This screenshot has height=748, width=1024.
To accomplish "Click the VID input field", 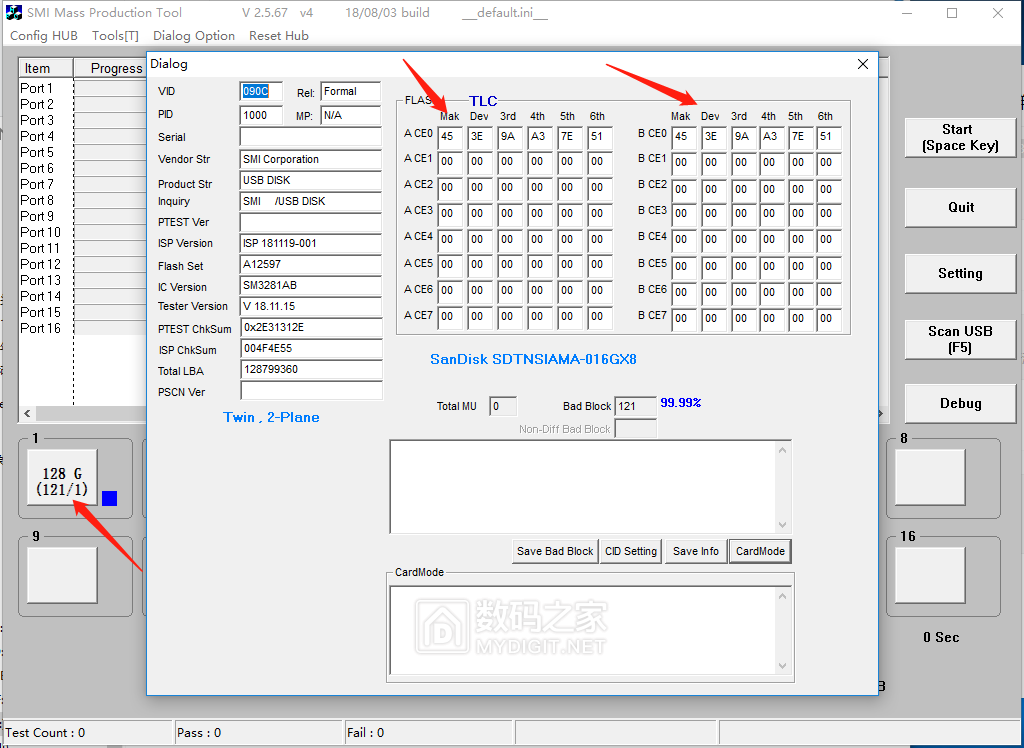I will pos(261,91).
